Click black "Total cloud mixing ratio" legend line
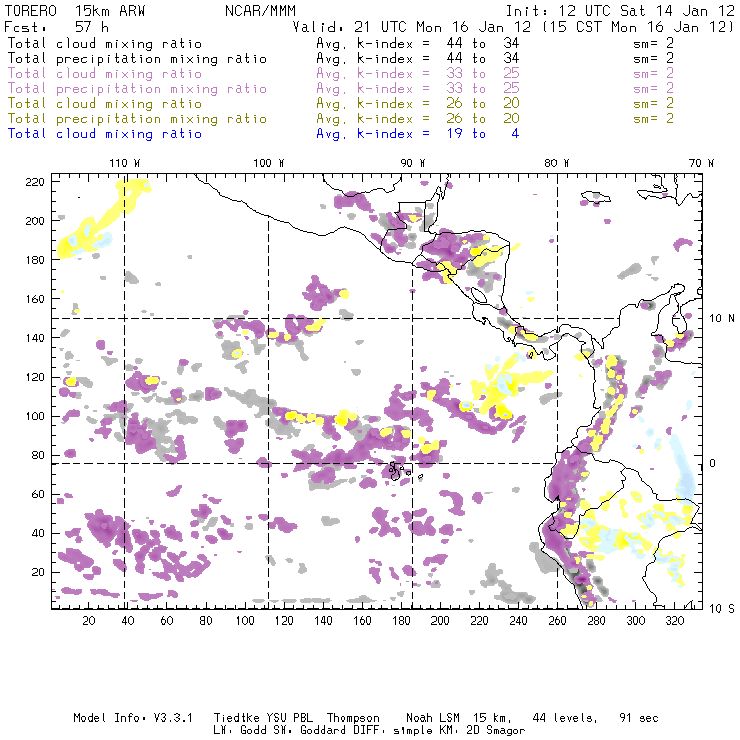Image resolution: width=740 pixels, height=740 pixels. click(105, 44)
